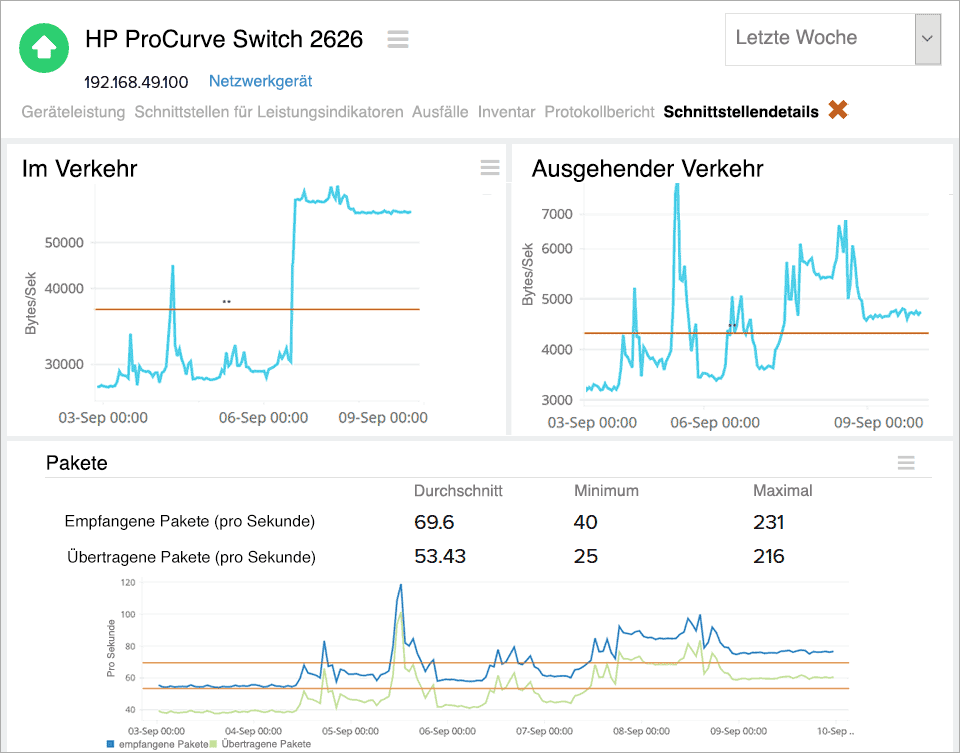
Task: Close the Schnittstellendetails tab via orange X
Action: tap(837, 110)
